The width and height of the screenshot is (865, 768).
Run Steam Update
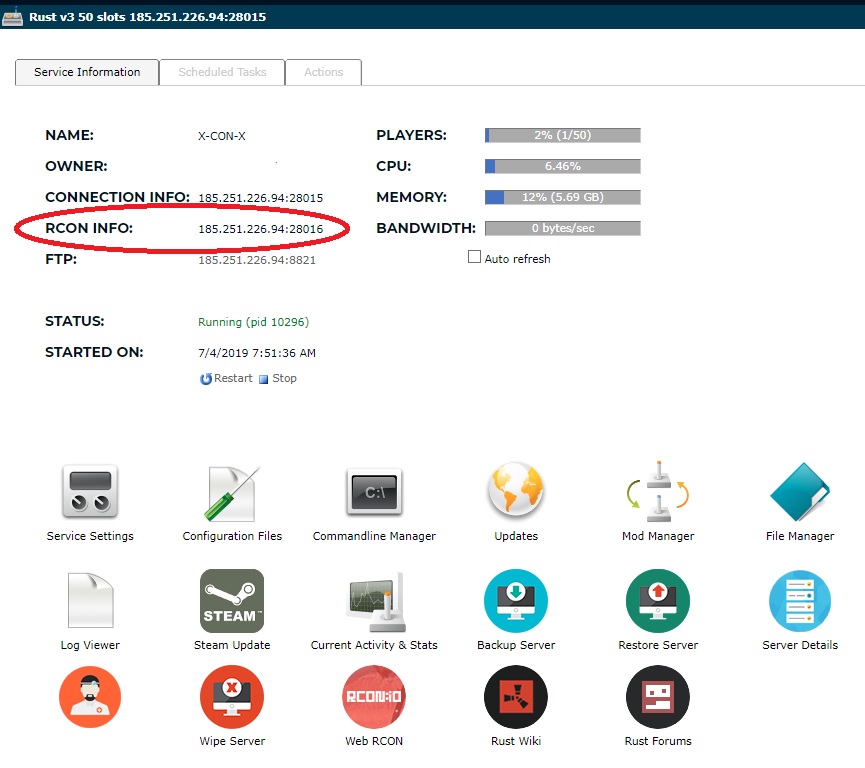point(232,601)
